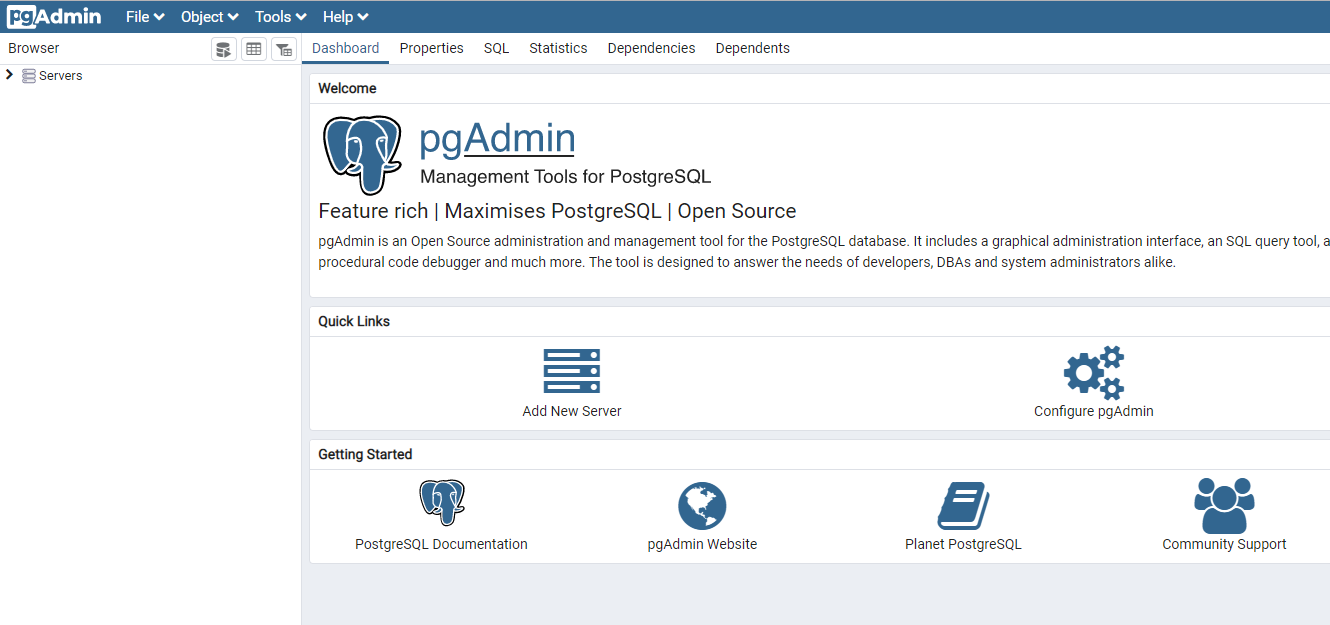
Task: Click the Add New Server link text
Action: click(x=572, y=411)
